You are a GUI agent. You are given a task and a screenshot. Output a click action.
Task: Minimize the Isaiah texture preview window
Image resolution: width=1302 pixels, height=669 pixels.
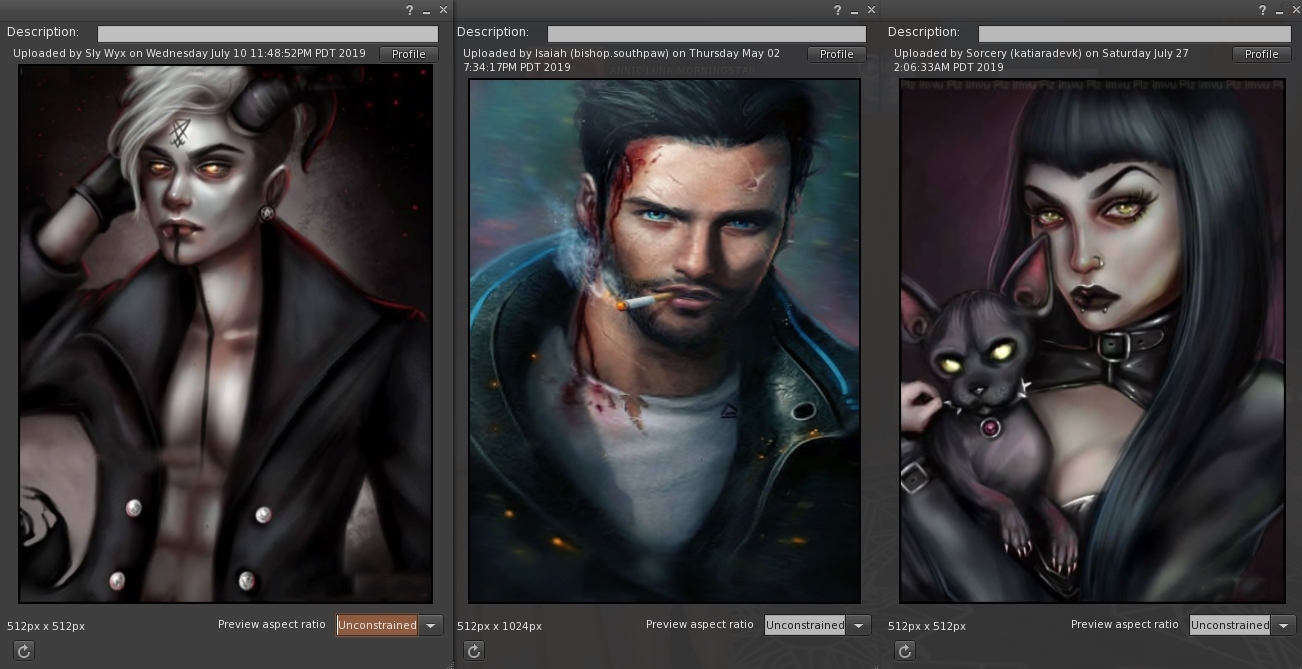(x=855, y=10)
